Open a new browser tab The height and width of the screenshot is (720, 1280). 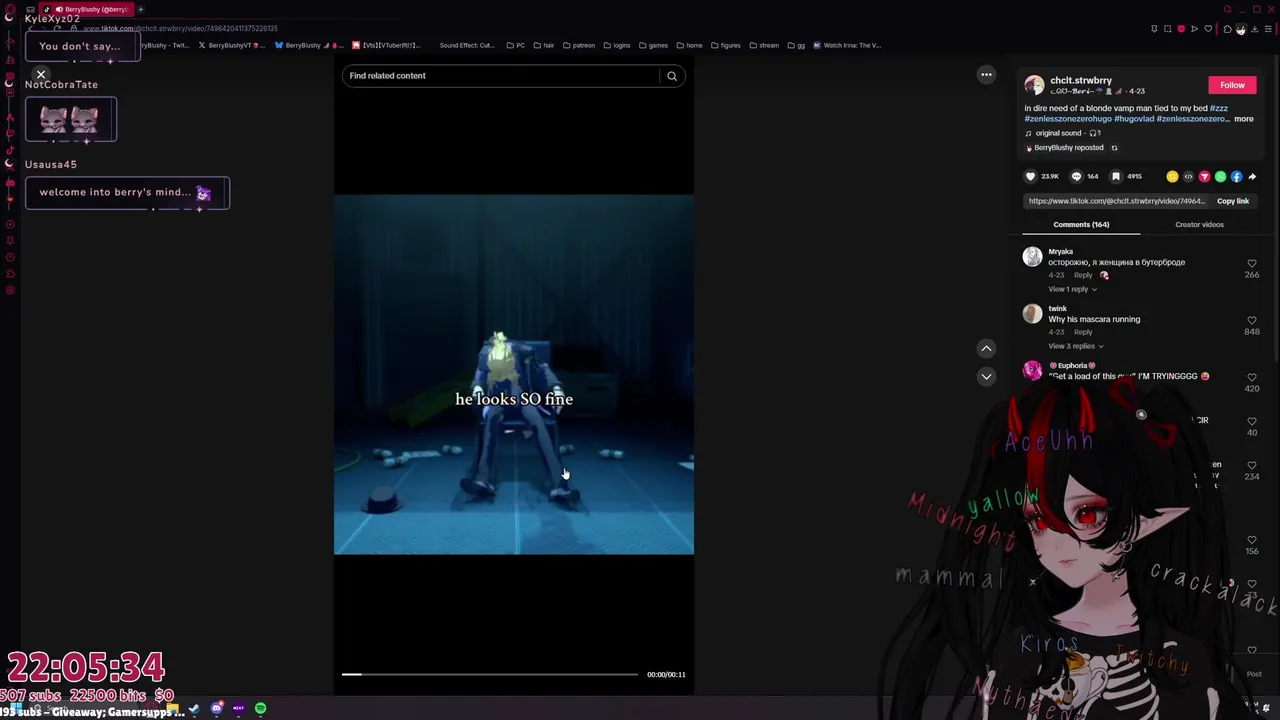pos(141,9)
